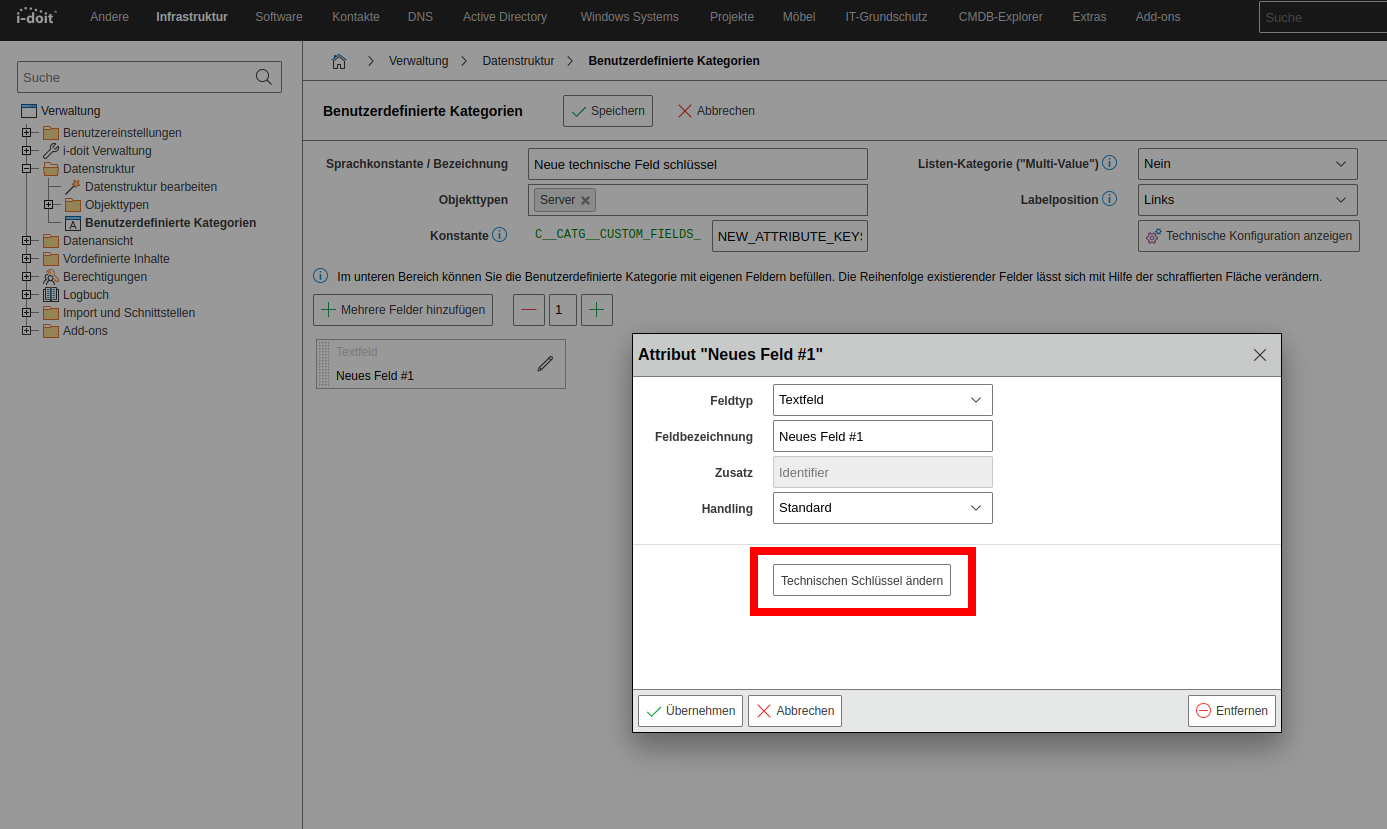Viewport: 1387px width, 829px height.
Task: Expand the Datenansicht tree node
Action: tap(27, 241)
